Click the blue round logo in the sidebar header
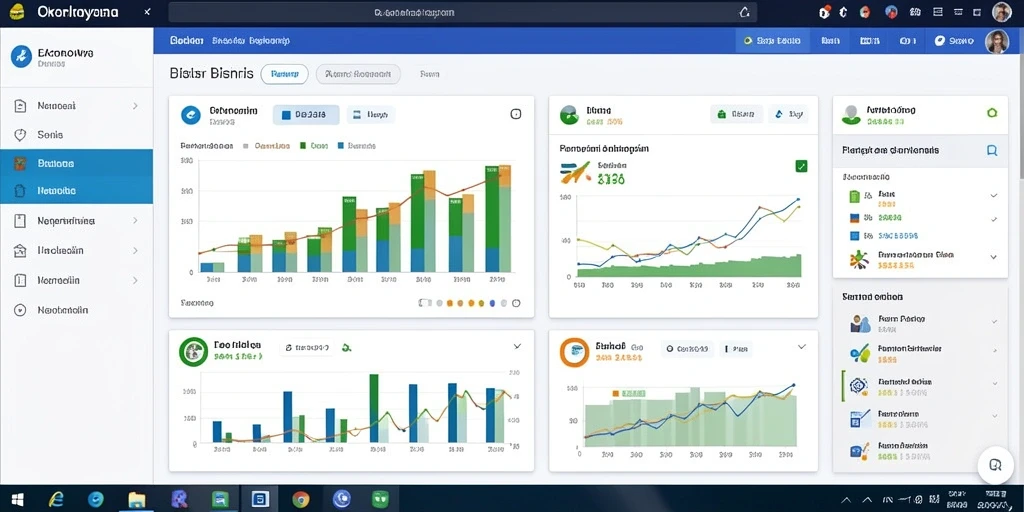 (x=21, y=57)
